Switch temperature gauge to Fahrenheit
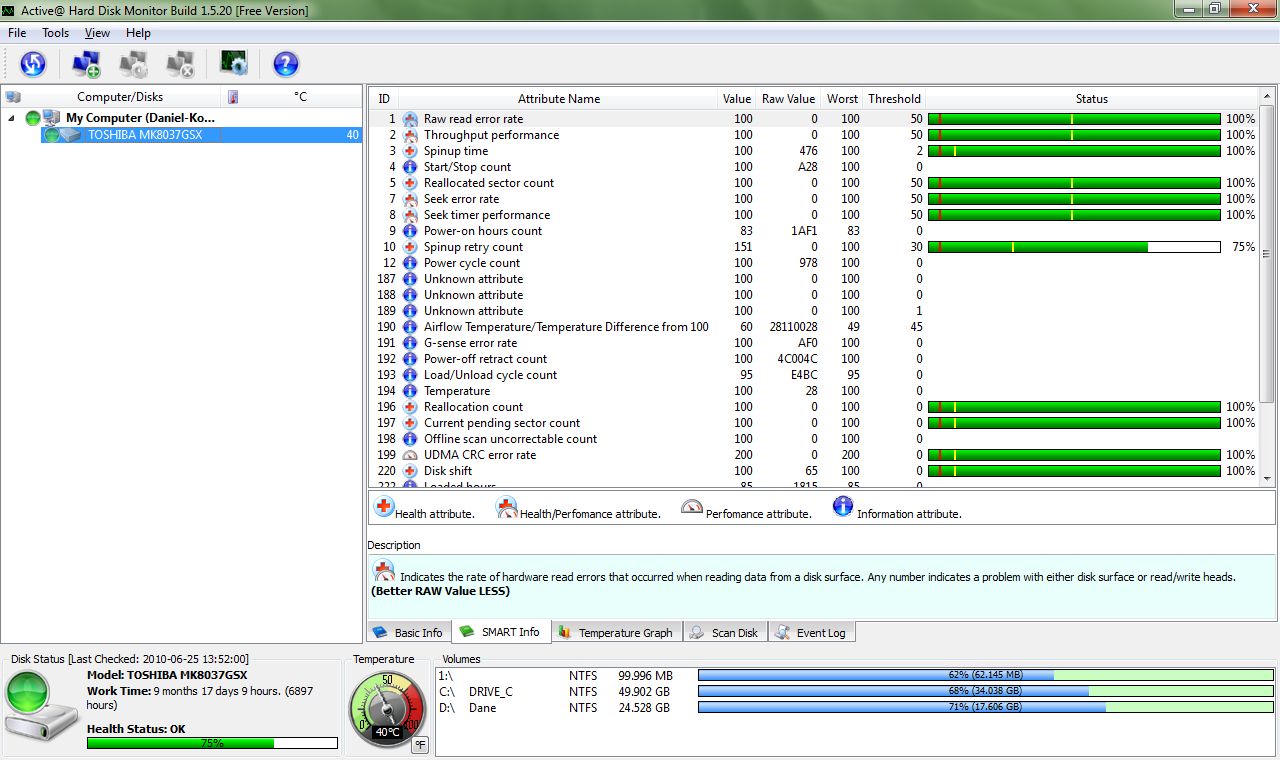 (x=419, y=744)
